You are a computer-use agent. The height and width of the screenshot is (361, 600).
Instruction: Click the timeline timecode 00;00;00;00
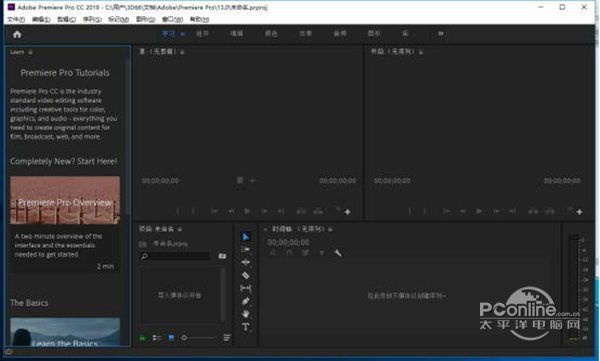click(288, 242)
